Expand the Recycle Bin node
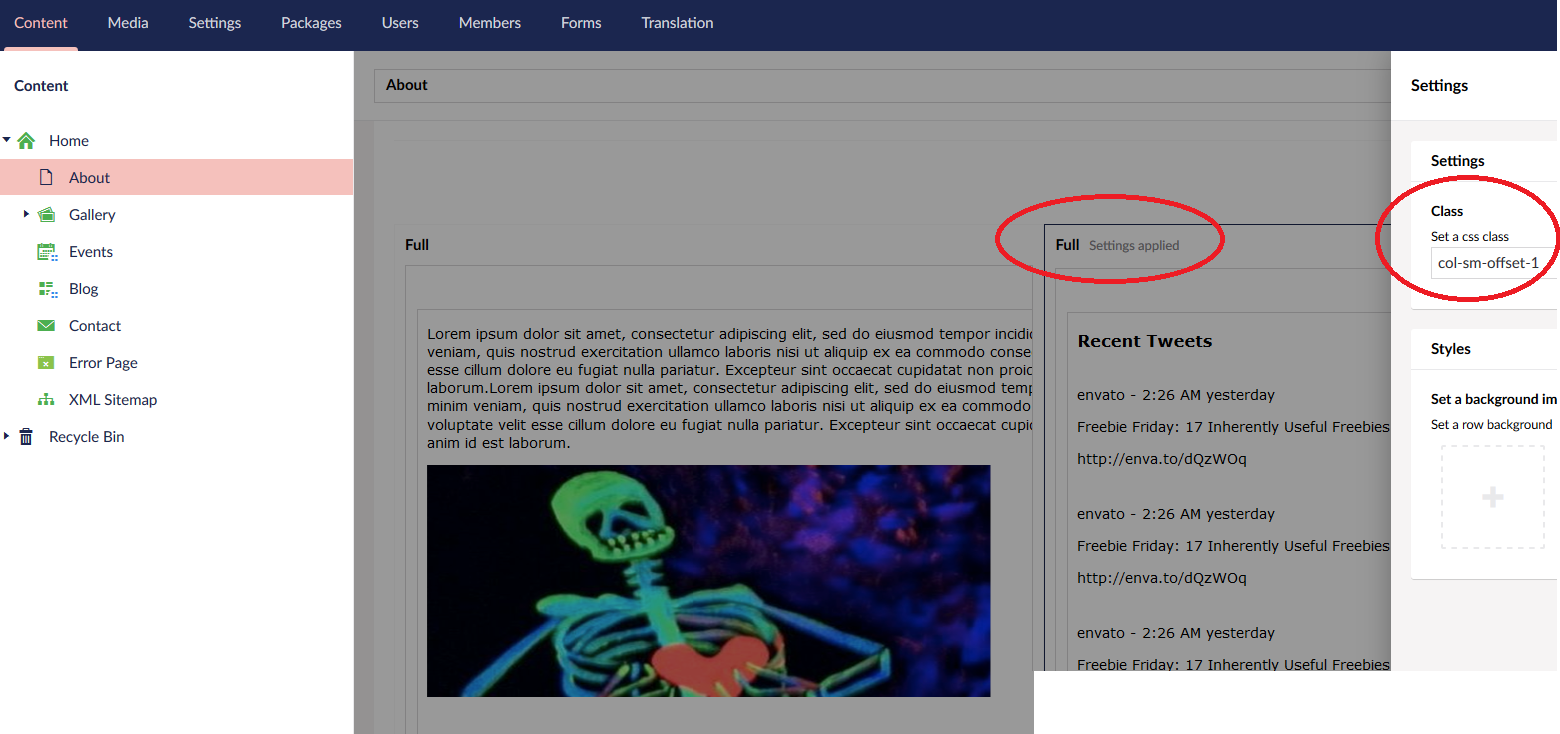Screen dimensions: 1560x734 coord(7,436)
